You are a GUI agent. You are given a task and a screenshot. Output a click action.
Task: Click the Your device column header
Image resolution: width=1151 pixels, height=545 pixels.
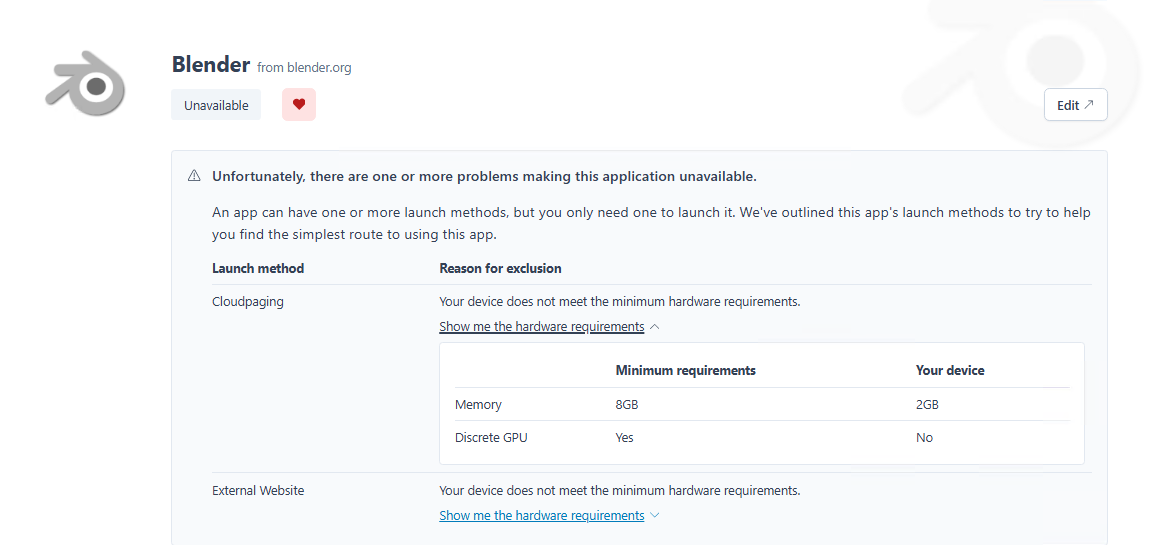click(x=949, y=371)
